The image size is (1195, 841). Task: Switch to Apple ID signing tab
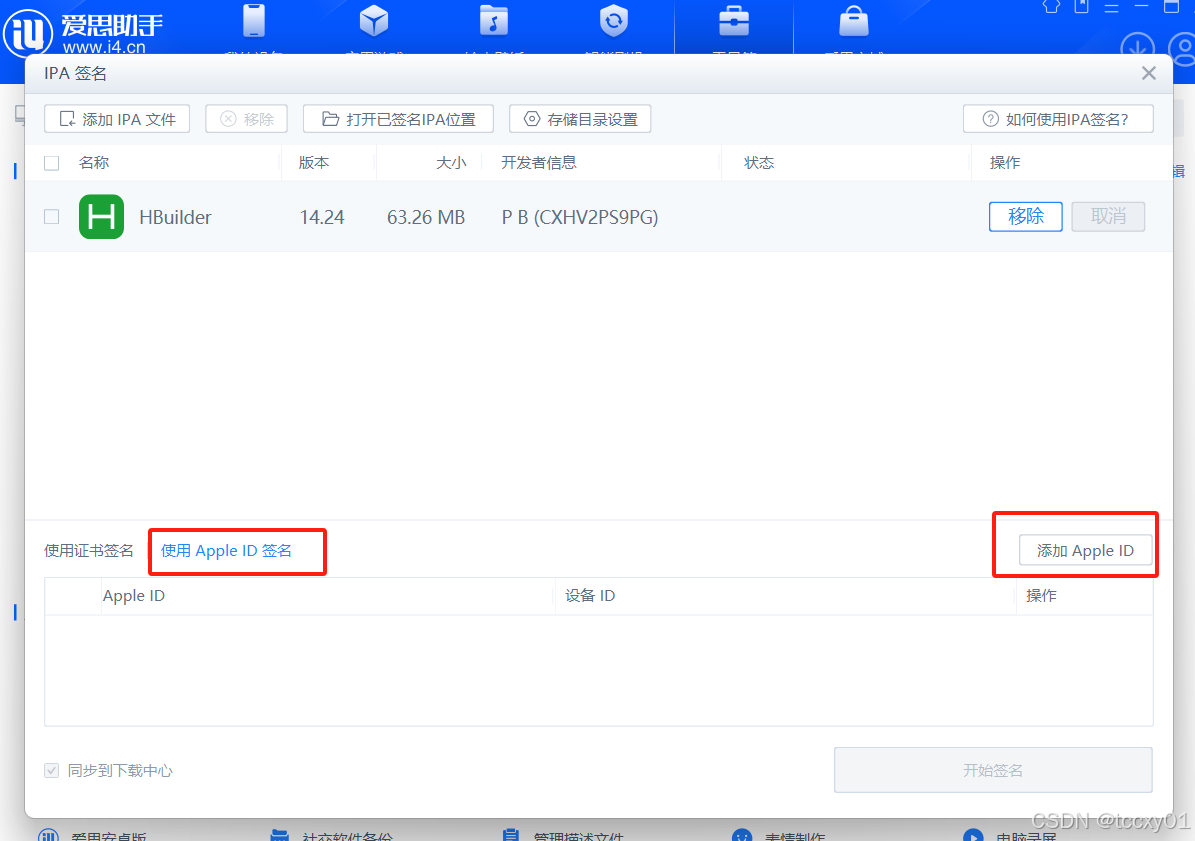[x=226, y=551]
